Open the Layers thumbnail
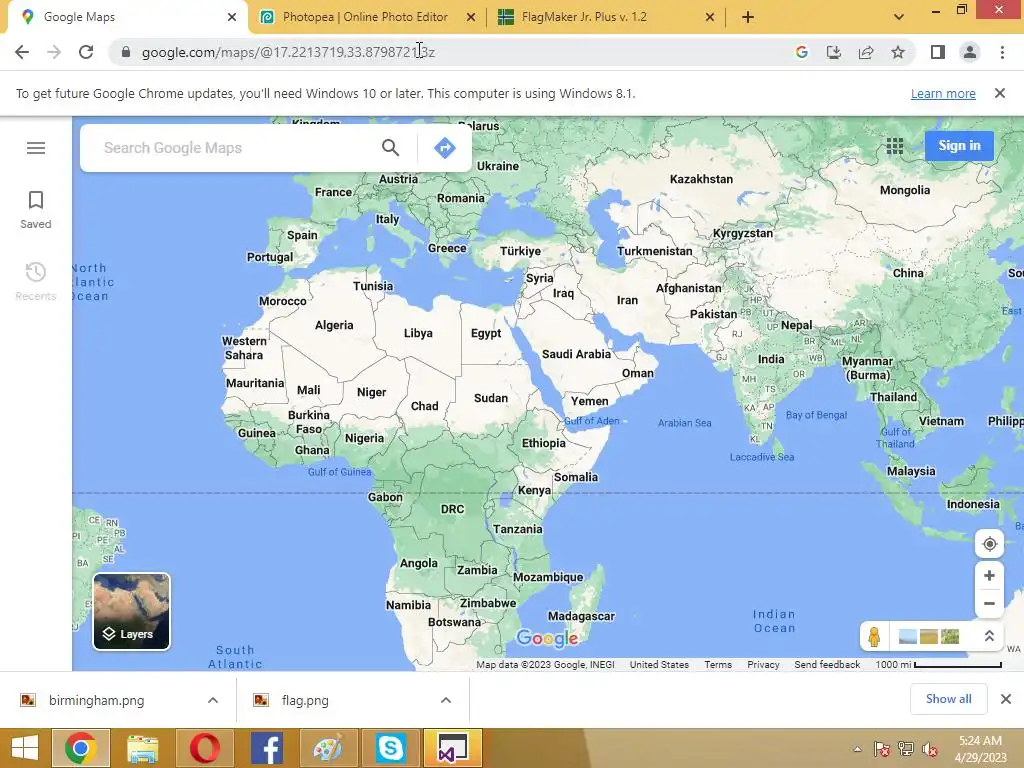Image resolution: width=1024 pixels, height=768 pixels. coord(131,612)
